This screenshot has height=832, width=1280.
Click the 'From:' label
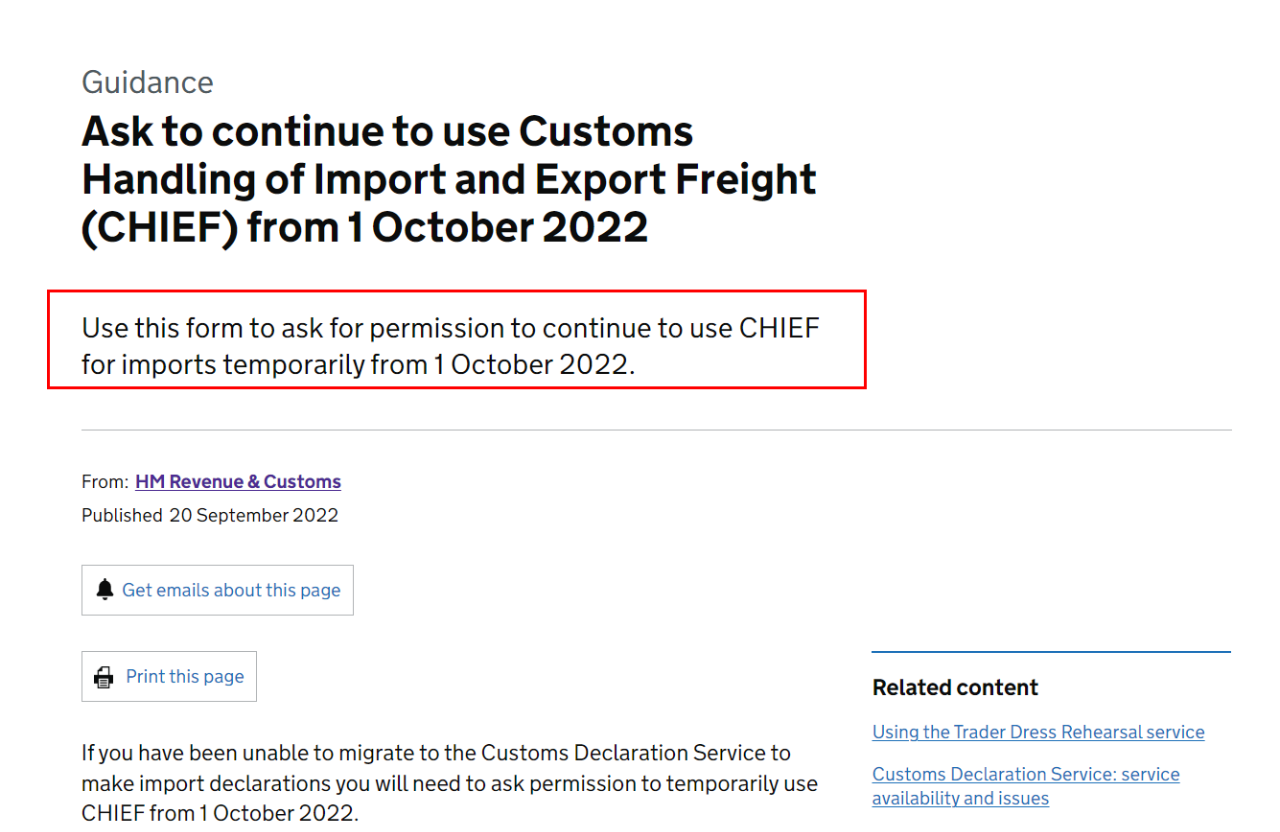pos(105,482)
